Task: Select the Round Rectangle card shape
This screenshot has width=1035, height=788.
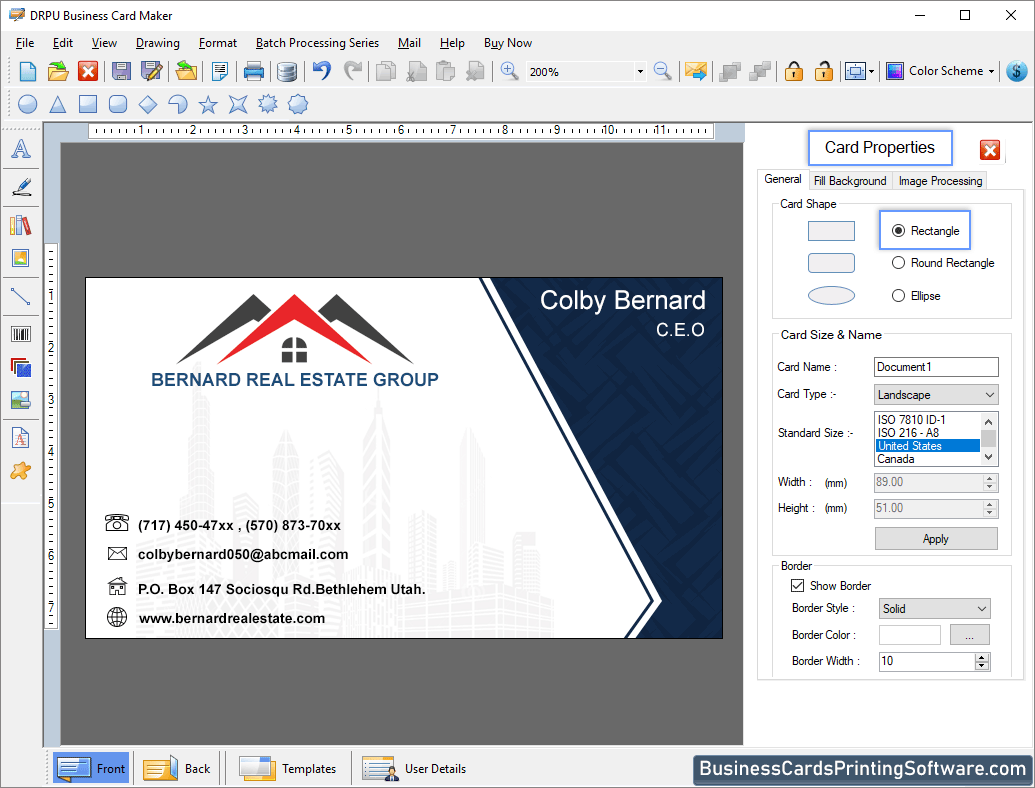Action: pyautogui.click(x=943, y=263)
